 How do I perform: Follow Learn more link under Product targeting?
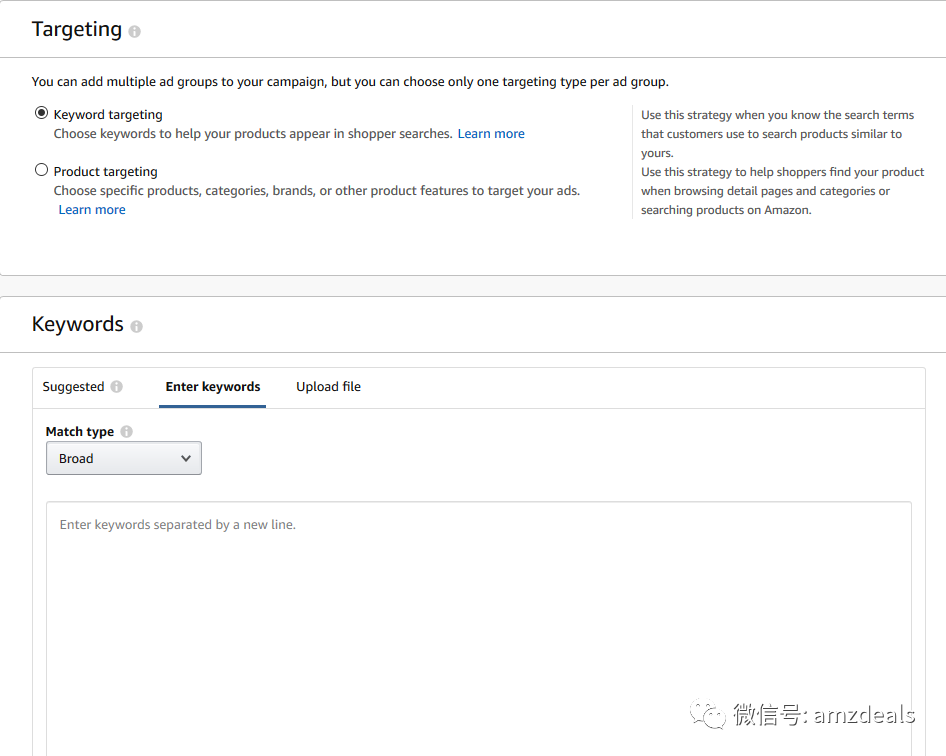click(x=92, y=210)
